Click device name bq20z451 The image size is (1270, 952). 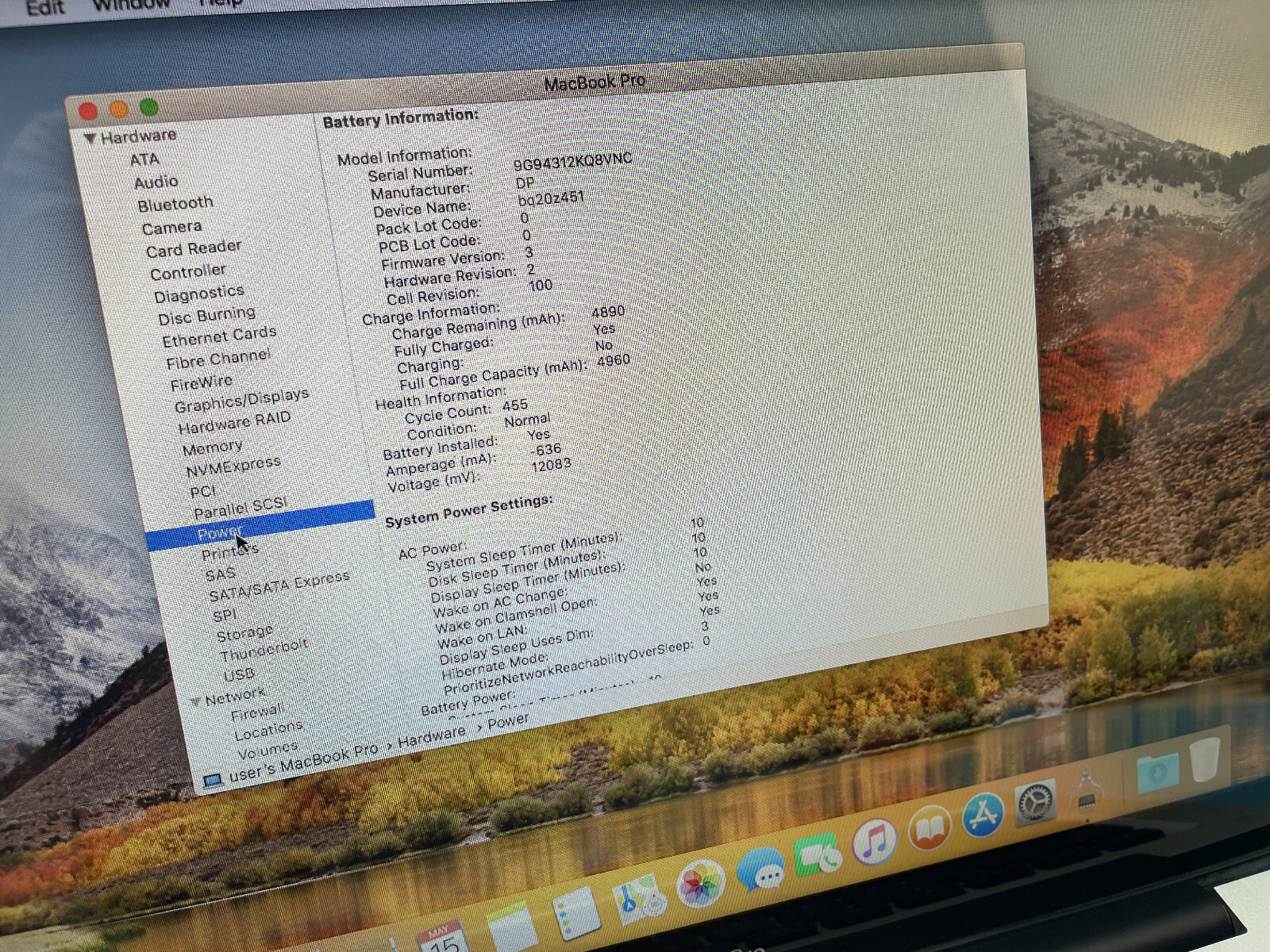pos(551,198)
